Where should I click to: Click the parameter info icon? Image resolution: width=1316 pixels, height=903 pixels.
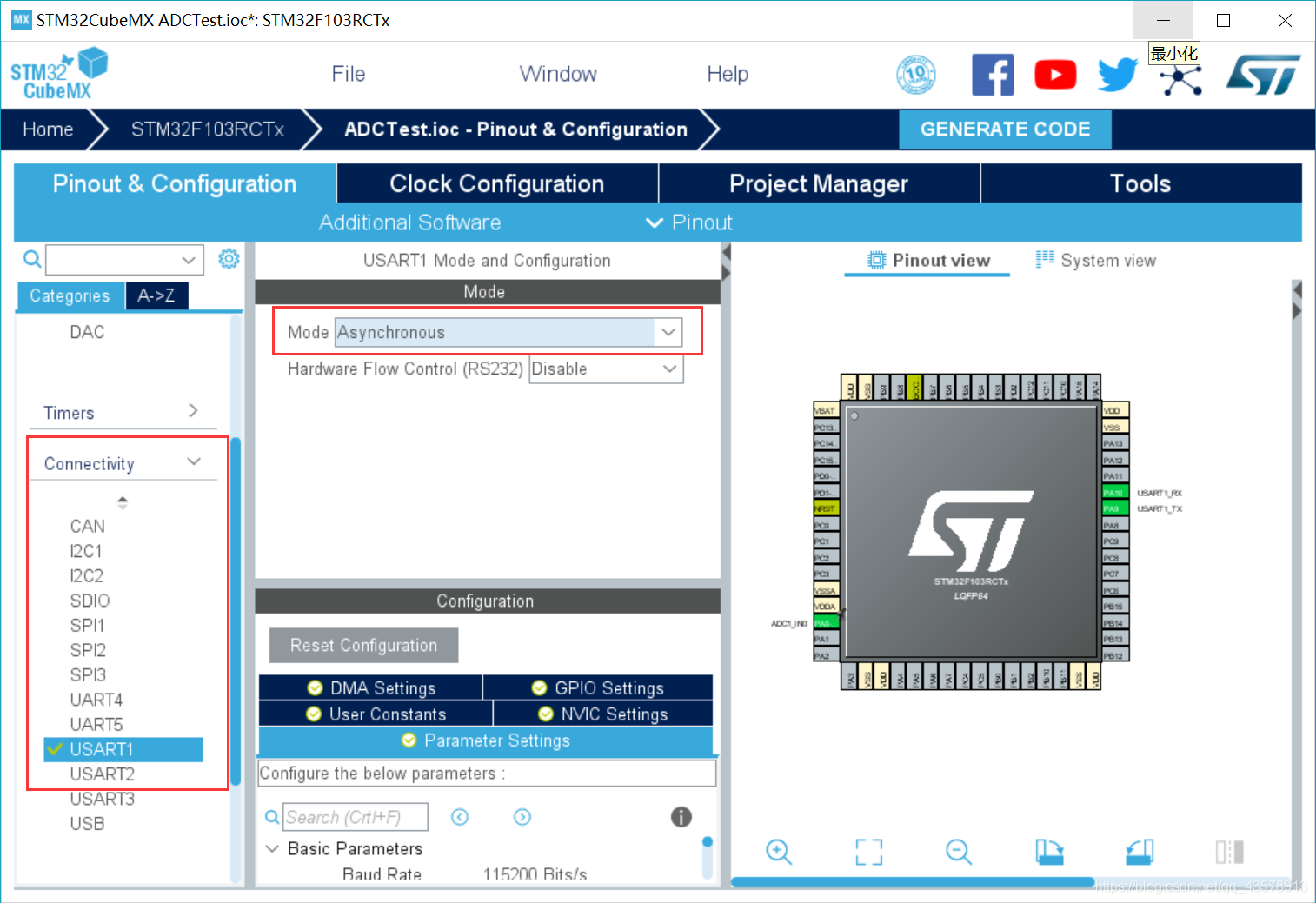click(681, 817)
